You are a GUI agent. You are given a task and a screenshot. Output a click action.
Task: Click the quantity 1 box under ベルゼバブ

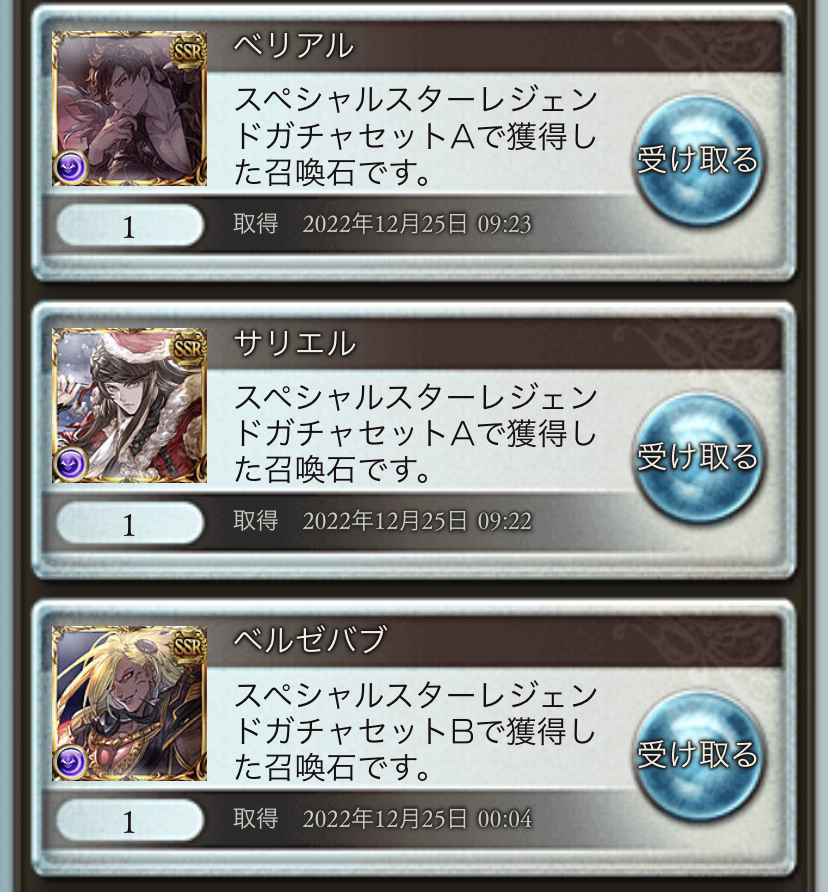click(x=130, y=821)
